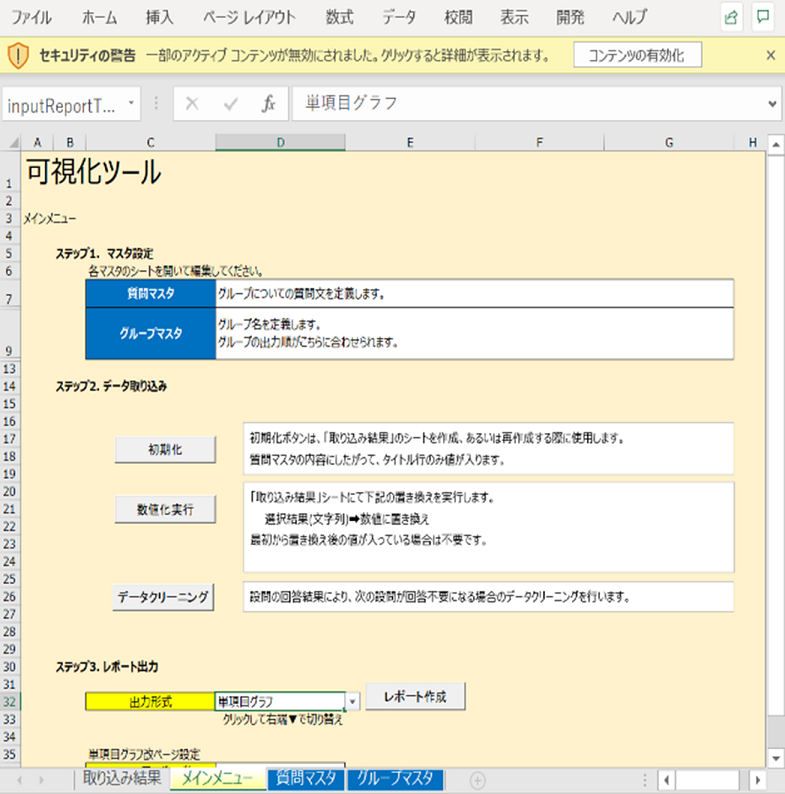Image resolution: width=785 pixels, height=794 pixels.
Task: Open the ファイル menu
Action: point(31,17)
